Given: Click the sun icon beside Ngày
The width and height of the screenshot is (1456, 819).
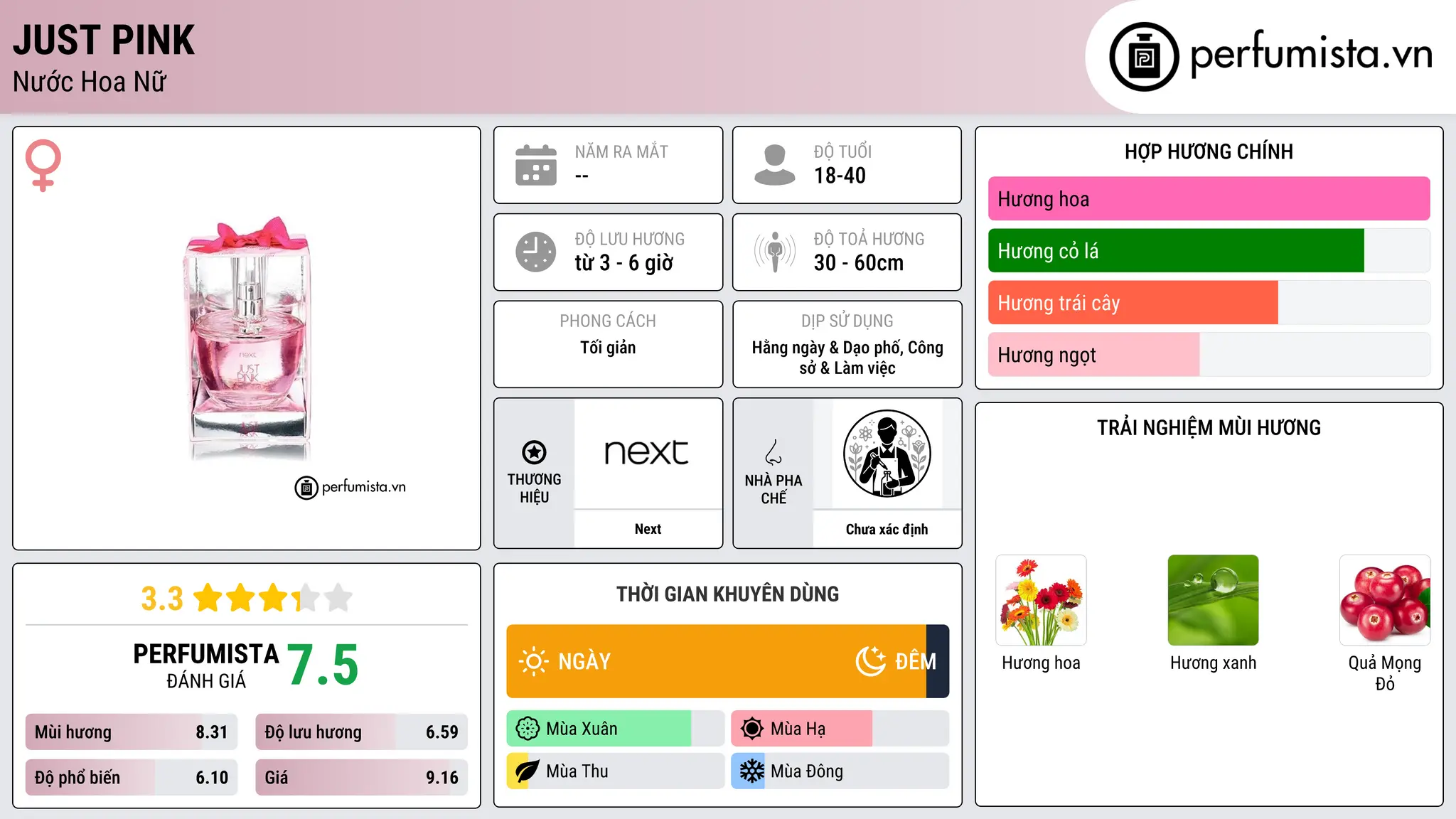Looking at the screenshot, I should coord(533,661).
